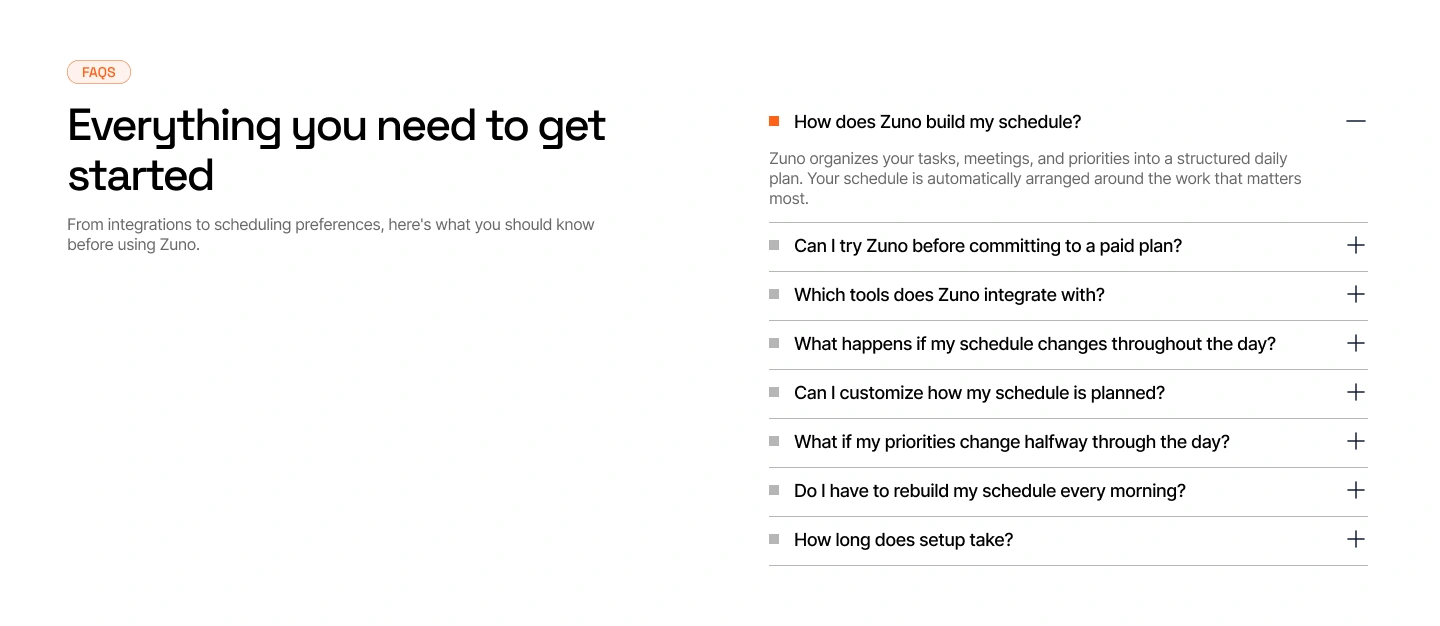Open 'What if my priorities change halfway' question
1440x626 pixels.
click(1068, 442)
